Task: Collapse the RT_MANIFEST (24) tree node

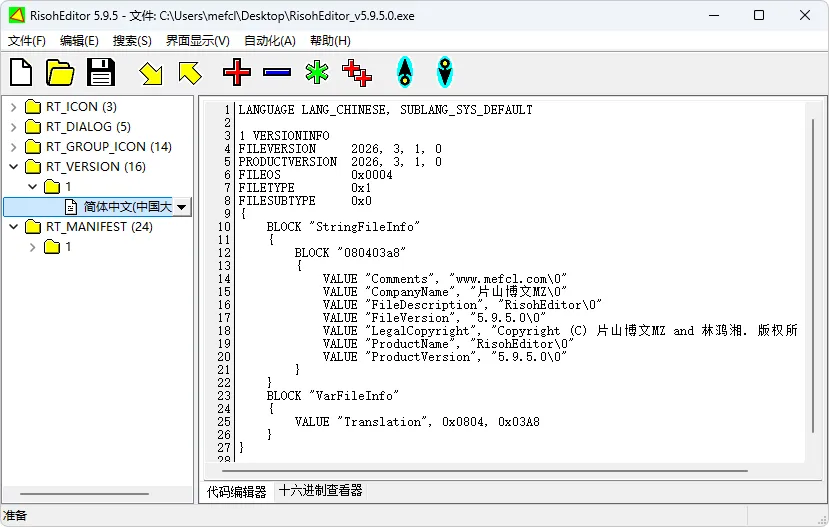Action: coord(14,227)
